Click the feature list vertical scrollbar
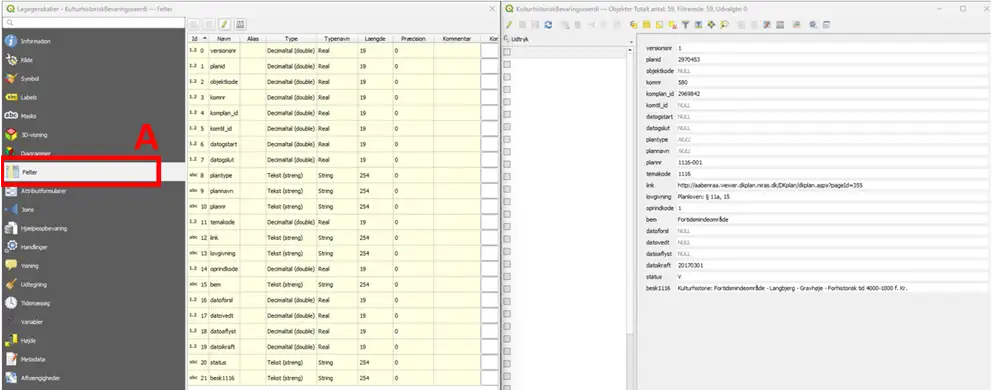The height and width of the screenshot is (390, 992). click(x=630, y=218)
